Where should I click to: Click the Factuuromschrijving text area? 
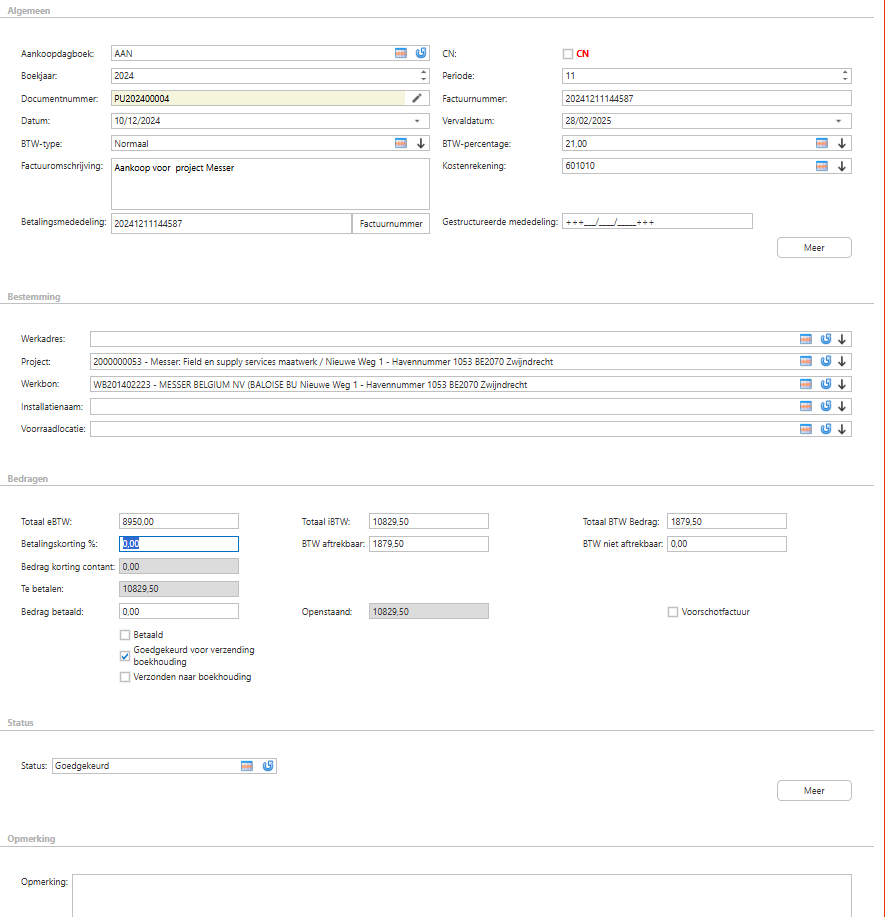(270, 184)
